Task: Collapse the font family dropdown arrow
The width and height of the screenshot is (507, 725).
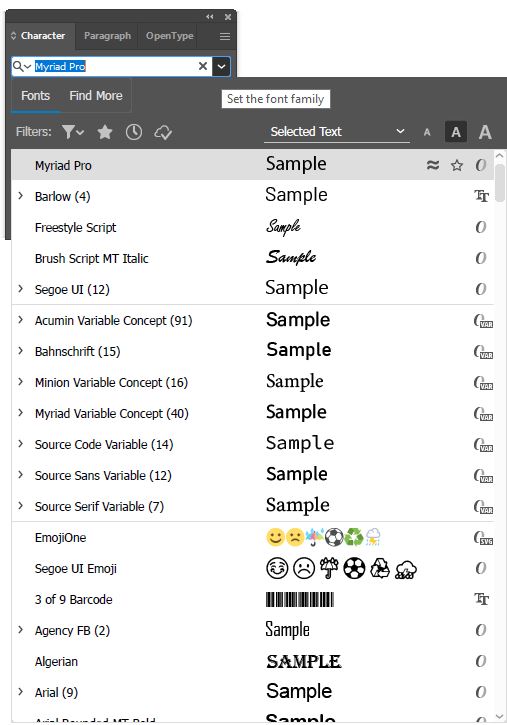Action: (221, 67)
